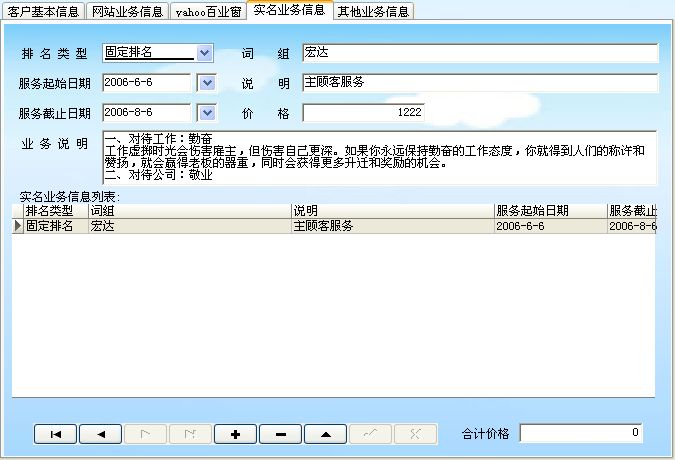This screenshot has height=460, width=675.
Task: Go to previous record navigator button
Action: [101, 434]
